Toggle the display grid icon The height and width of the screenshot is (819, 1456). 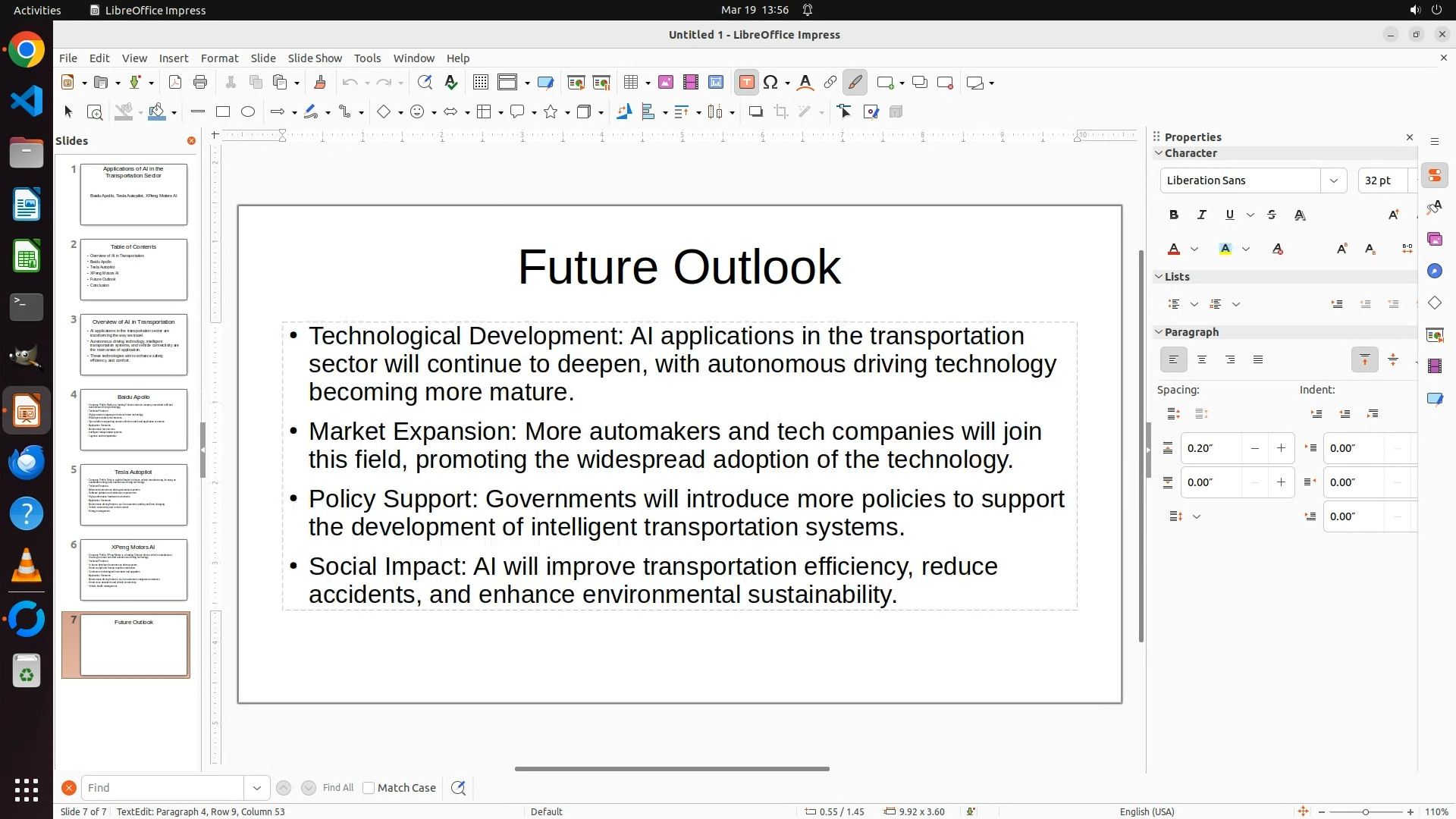pos(480,83)
